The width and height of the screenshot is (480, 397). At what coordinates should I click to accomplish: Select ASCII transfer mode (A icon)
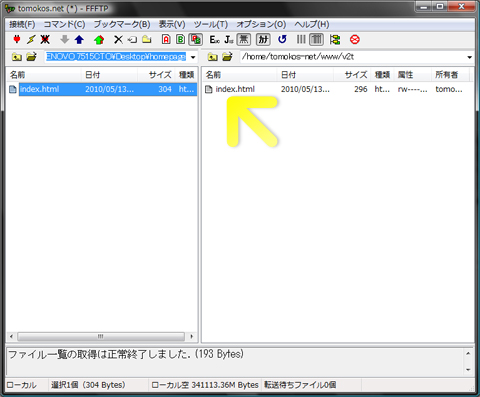pos(166,40)
